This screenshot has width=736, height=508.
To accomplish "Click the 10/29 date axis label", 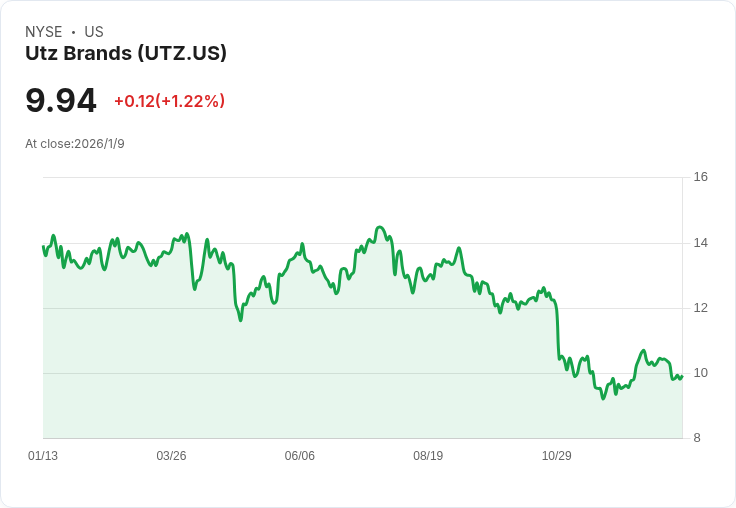I will 557,455.
